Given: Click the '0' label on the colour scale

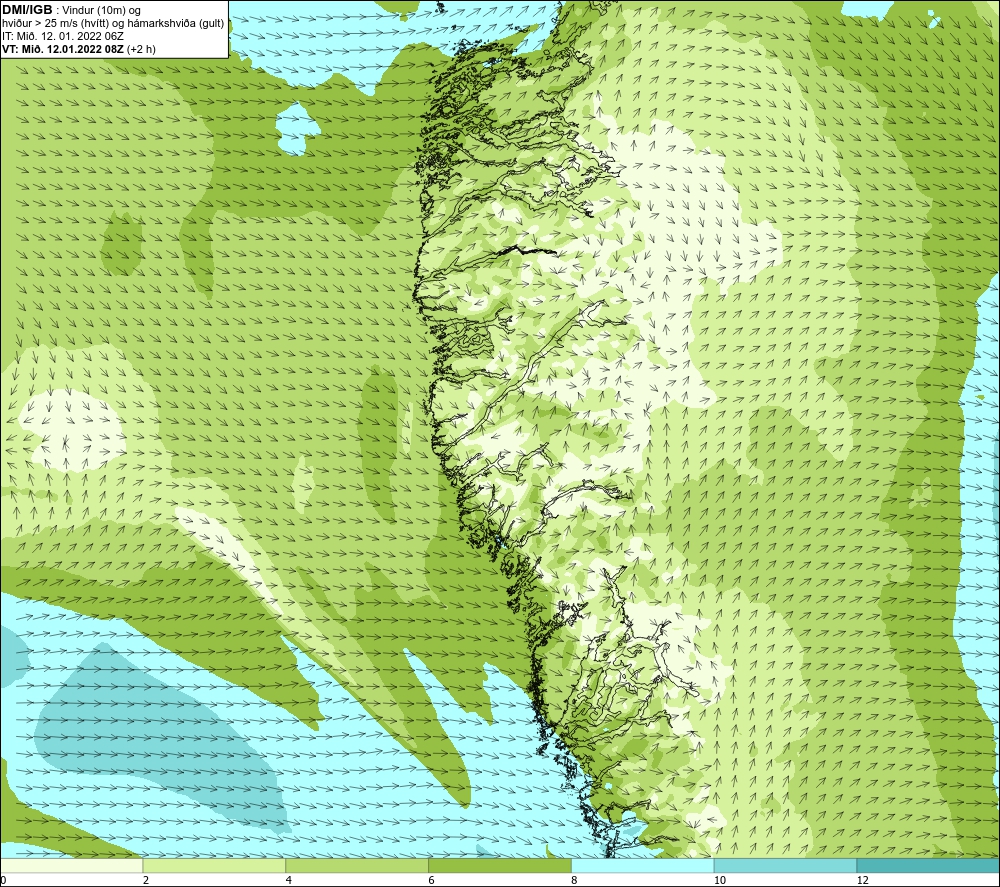Looking at the screenshot, I should (x=3, y=880).
